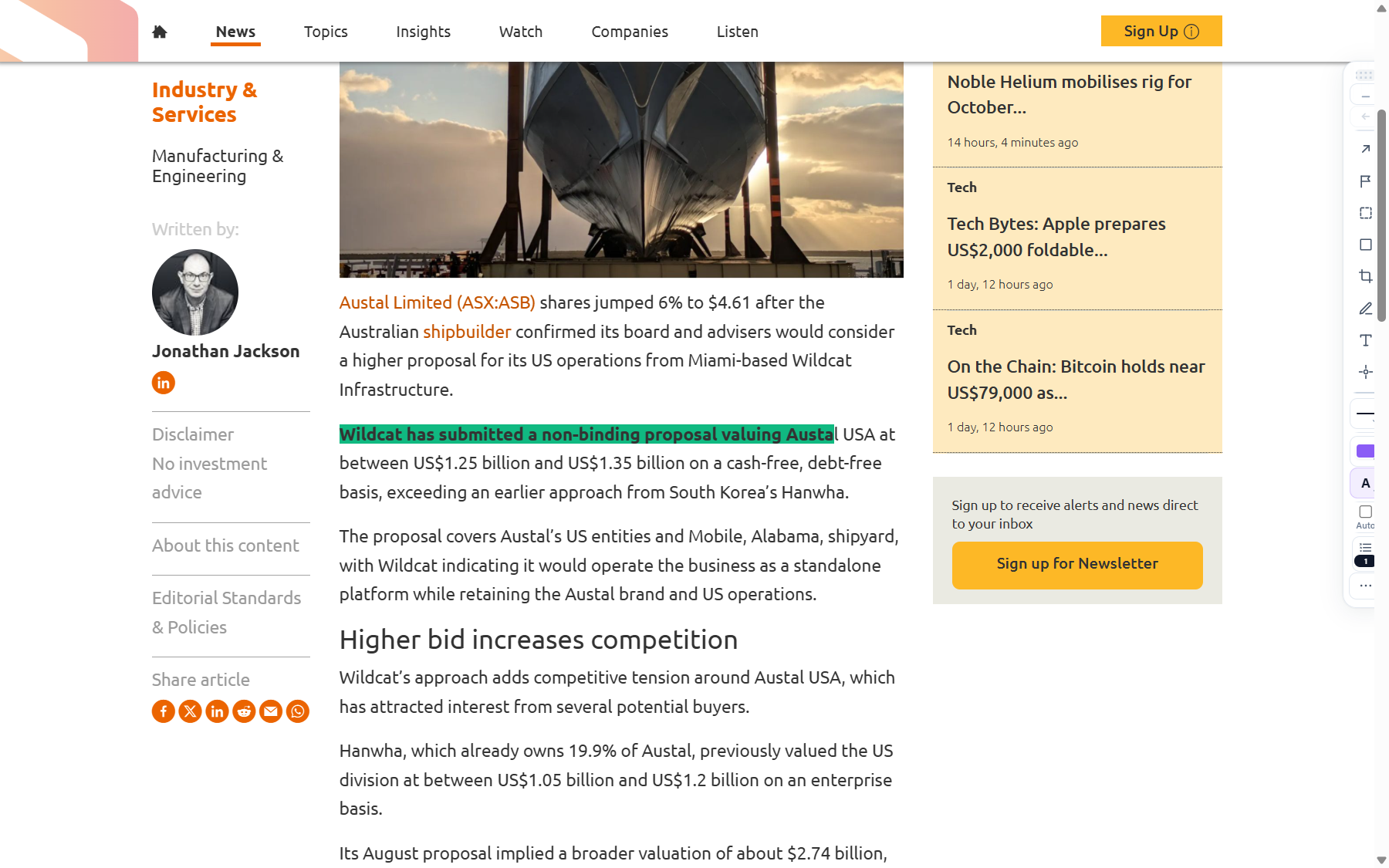Viewport: 1389px width, 868px height.
Task: Toggle the Auto checkbox in toolbar
Action: [1365, 512]
